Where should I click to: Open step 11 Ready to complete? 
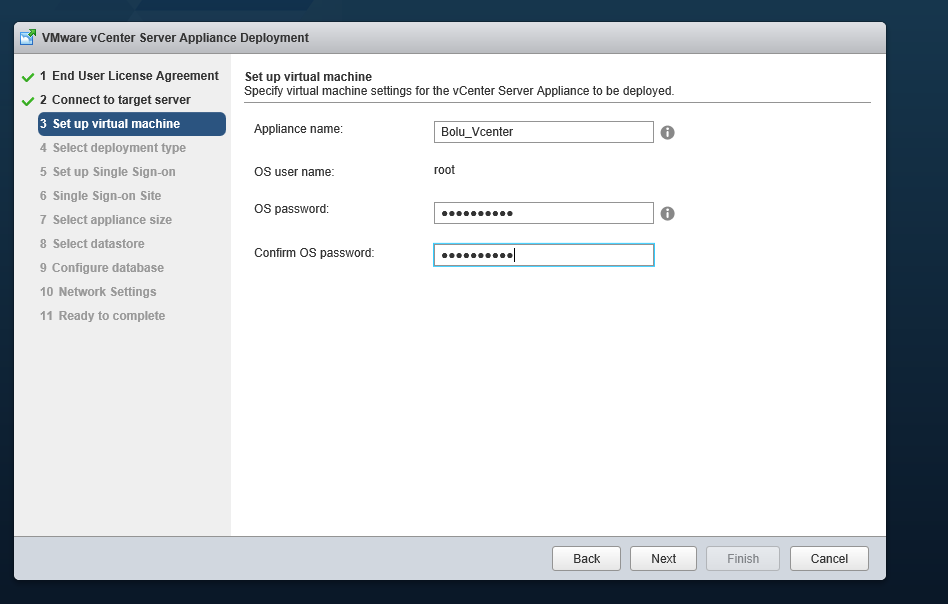click(x=102, y=316)
